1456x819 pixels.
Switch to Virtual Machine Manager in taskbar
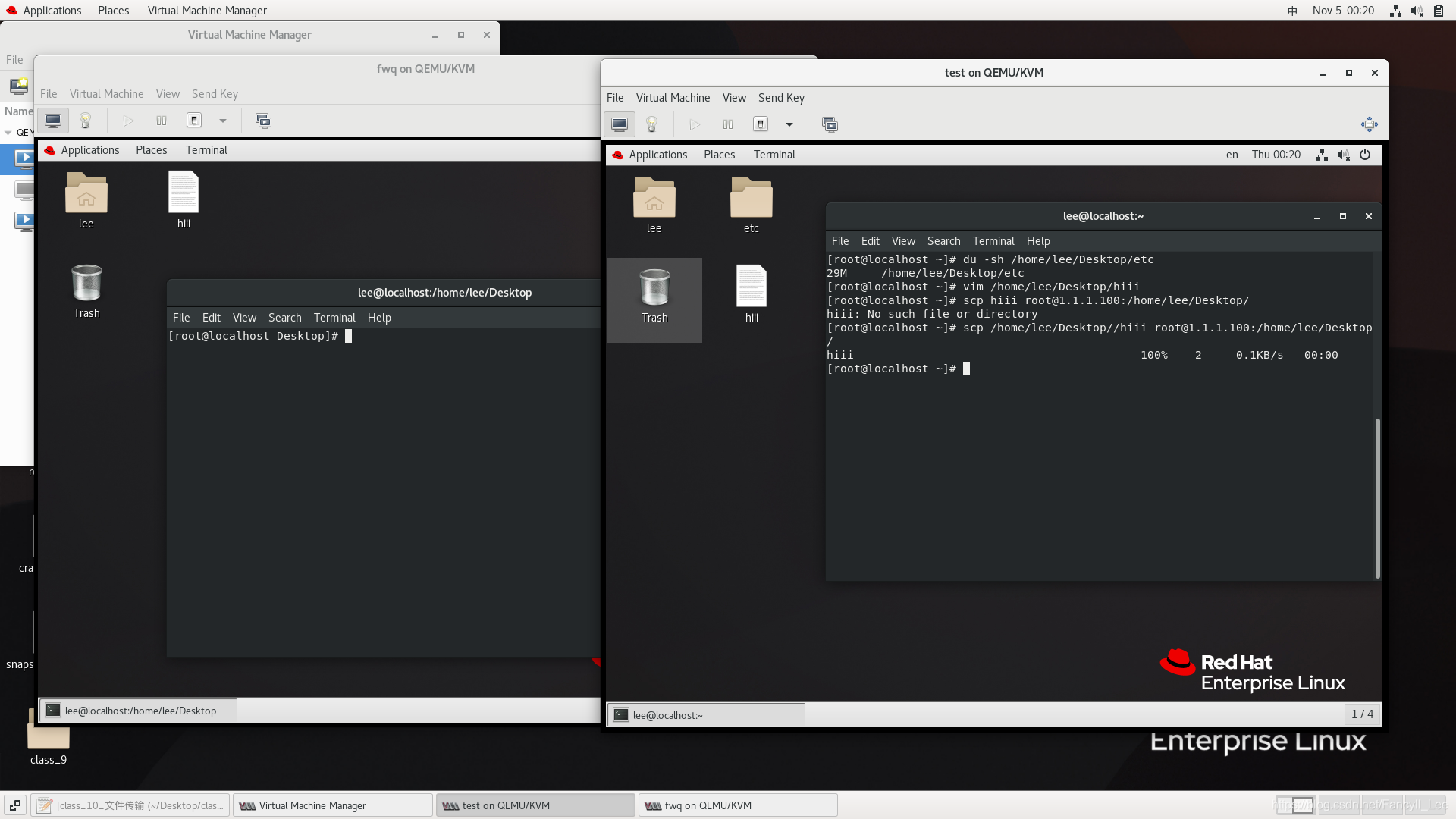[x=332, y=805]
